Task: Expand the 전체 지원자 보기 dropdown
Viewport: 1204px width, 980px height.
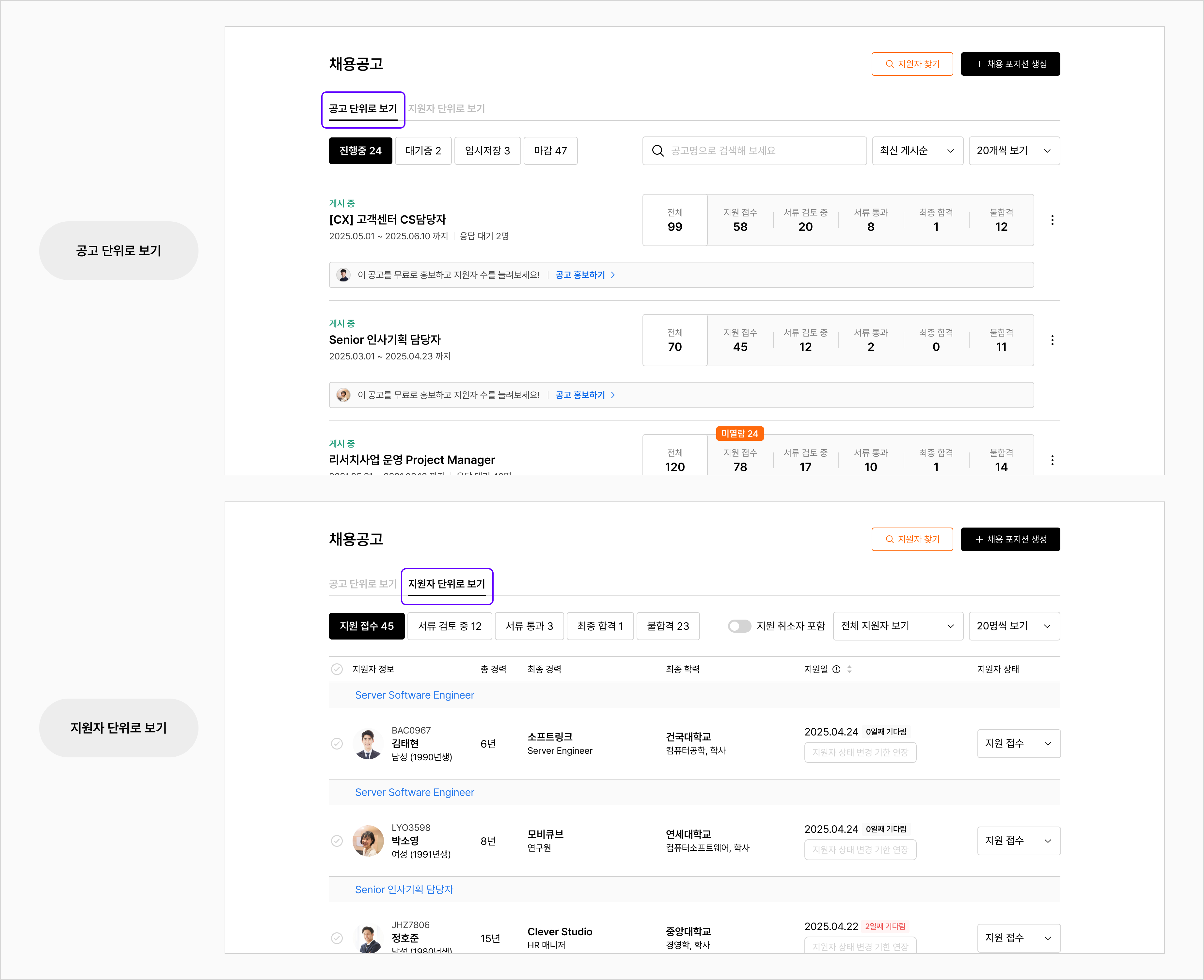Action: coord(897,626)
